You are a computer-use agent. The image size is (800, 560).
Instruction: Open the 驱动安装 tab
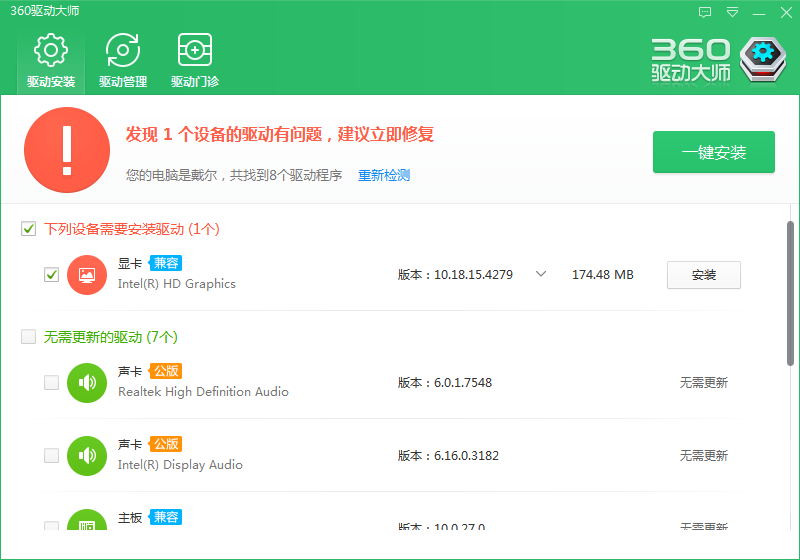coord(51,60)
